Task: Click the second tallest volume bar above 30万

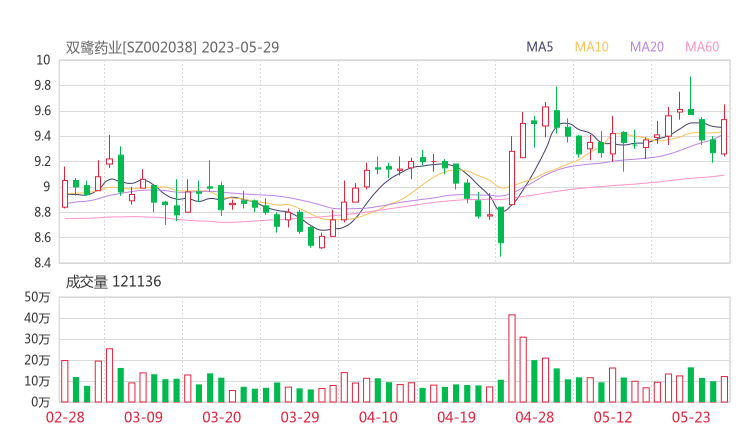Action: click(x=523, y=370)
